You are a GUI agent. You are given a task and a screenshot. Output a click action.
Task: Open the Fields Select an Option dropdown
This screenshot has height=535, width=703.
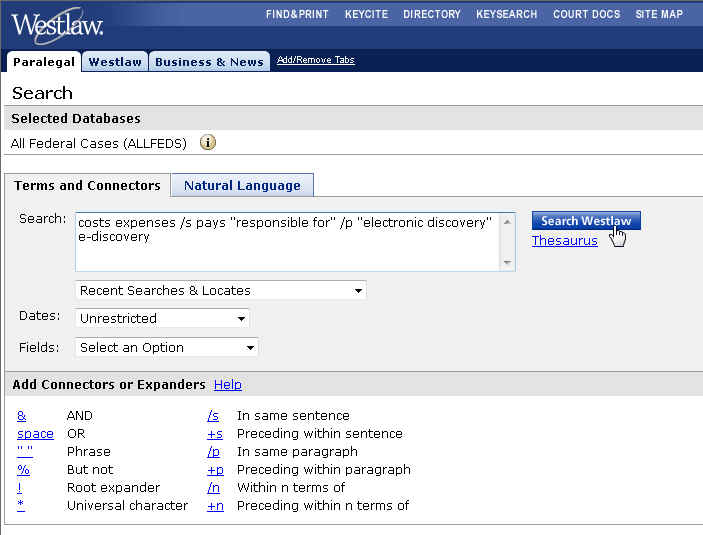(x=167, y=348)
